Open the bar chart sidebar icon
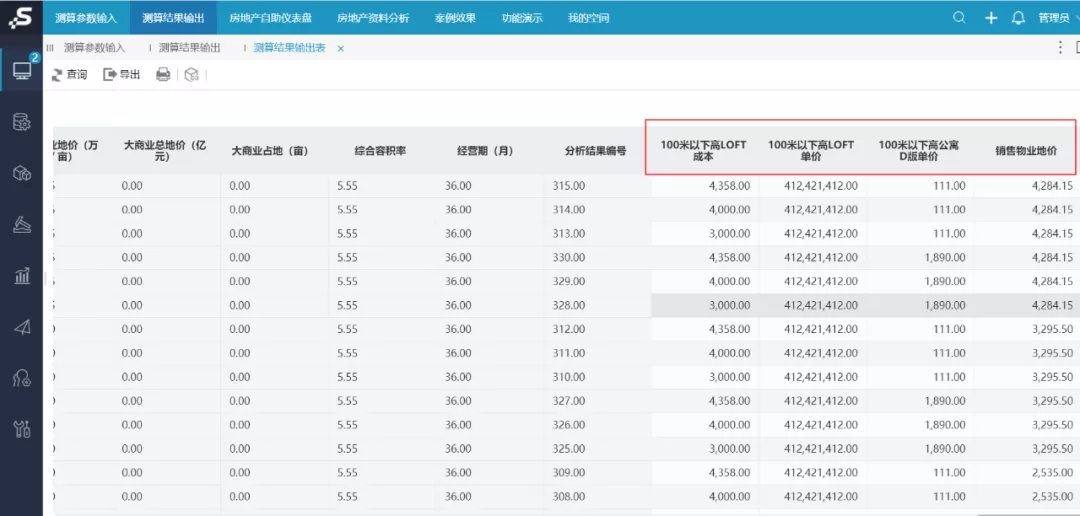 click(22, 276)
